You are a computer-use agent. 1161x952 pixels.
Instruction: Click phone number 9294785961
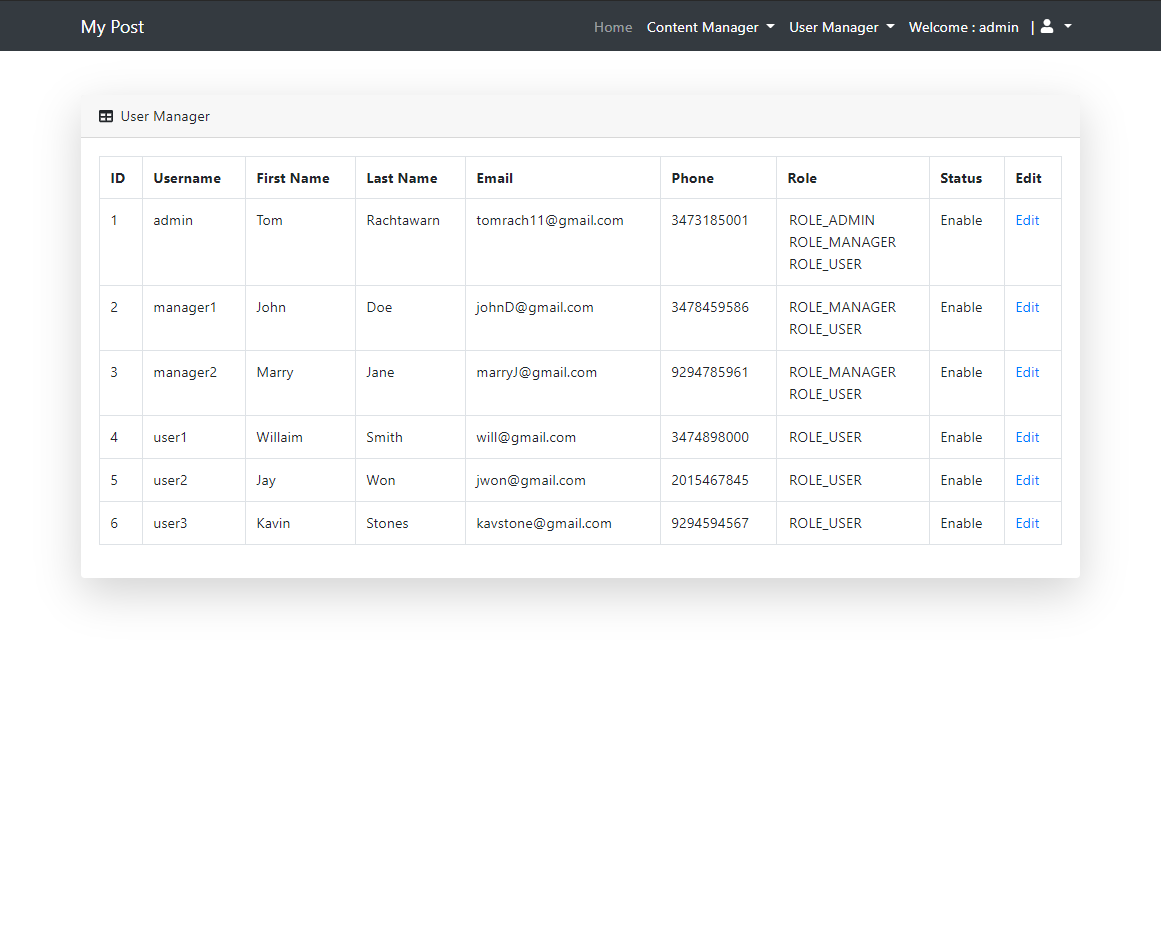[x=709, y=373]
